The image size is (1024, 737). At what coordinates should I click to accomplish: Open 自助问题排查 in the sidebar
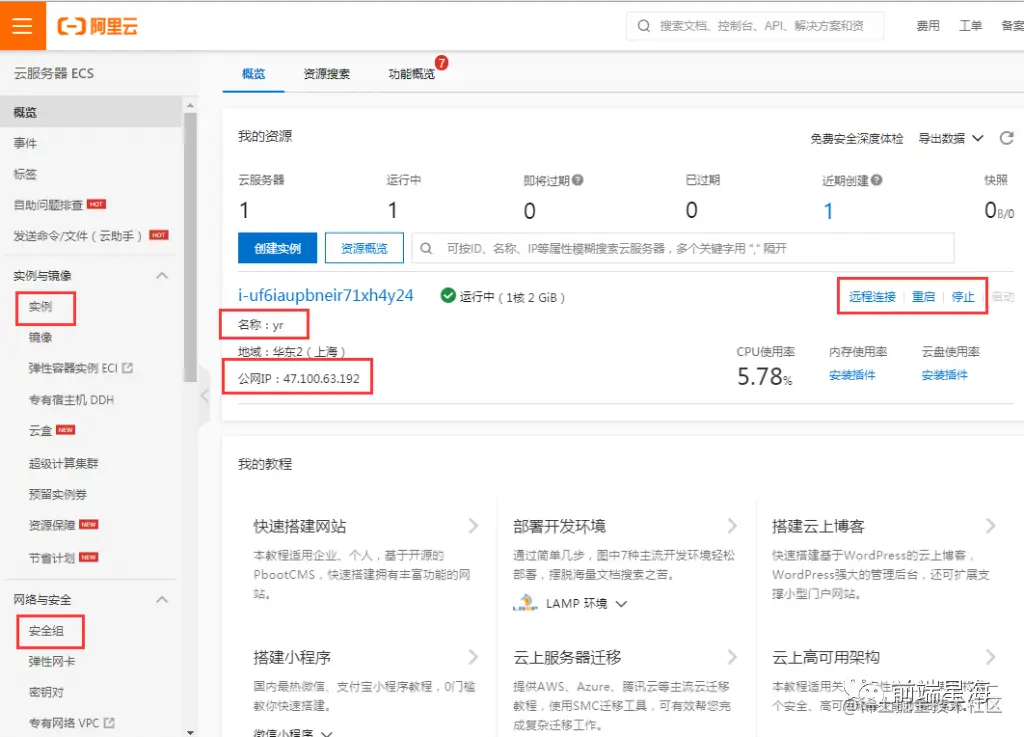[x=48, y=205]
